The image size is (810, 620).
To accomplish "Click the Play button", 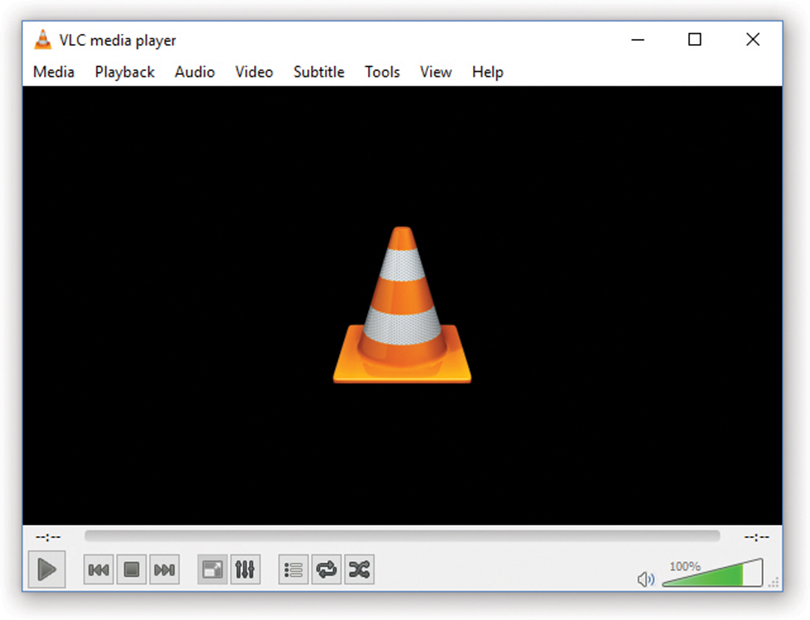I will pyautogui.click(x=47, y=569).
